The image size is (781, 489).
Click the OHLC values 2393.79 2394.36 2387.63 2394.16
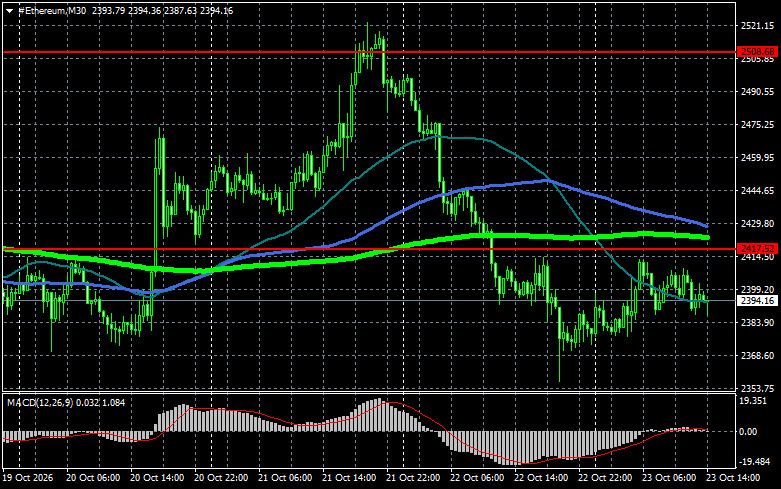(x=162, y=10)
